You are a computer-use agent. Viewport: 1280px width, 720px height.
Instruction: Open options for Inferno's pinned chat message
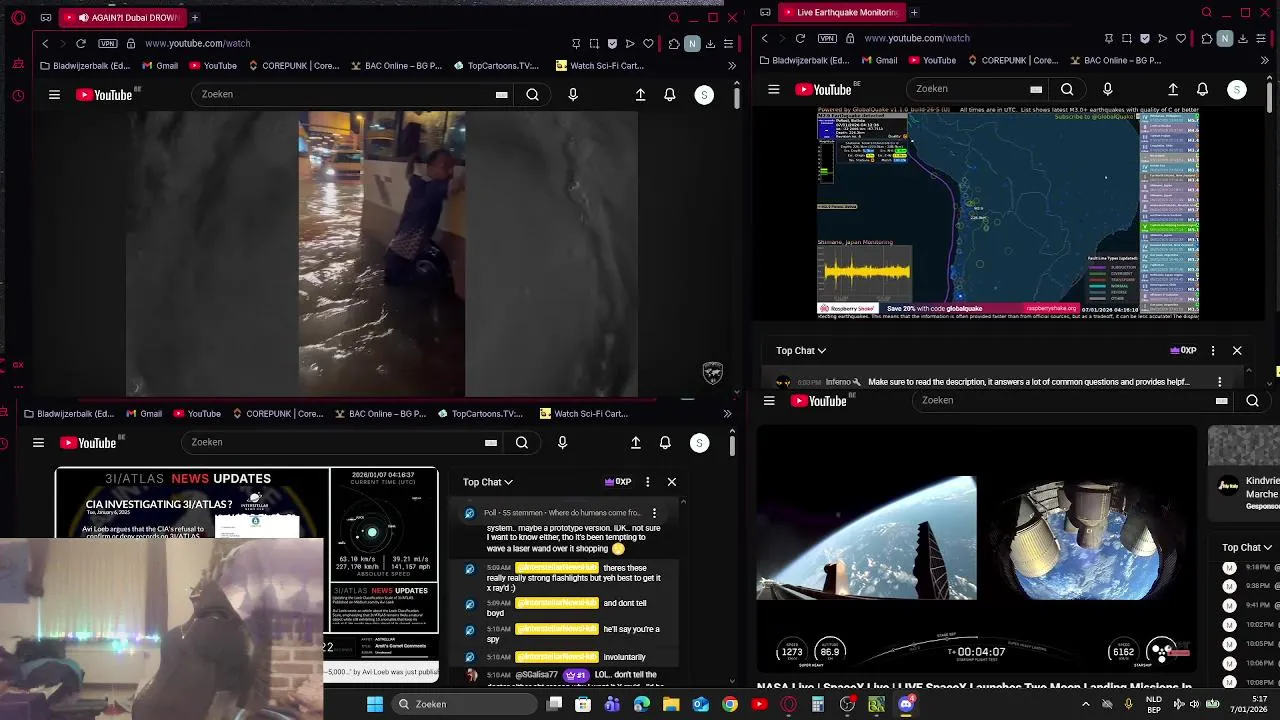(x=1220, y=382)
